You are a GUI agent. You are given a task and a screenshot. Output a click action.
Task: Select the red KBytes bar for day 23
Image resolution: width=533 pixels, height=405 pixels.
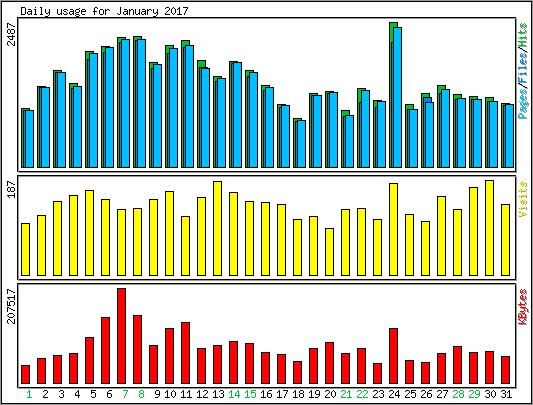coord(378,373)
